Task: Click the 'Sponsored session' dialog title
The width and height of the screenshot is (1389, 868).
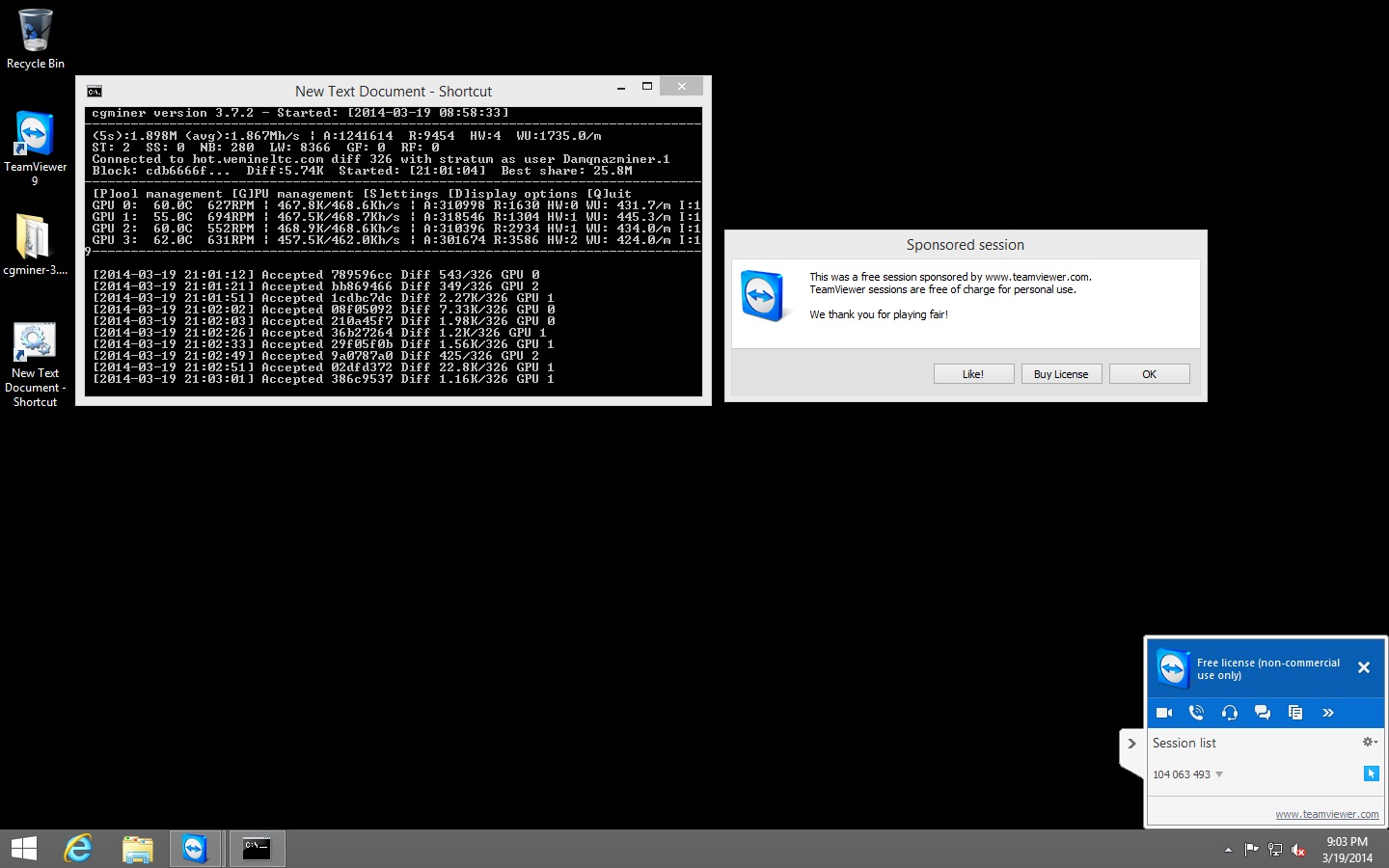Action: (x=966, y=245)
